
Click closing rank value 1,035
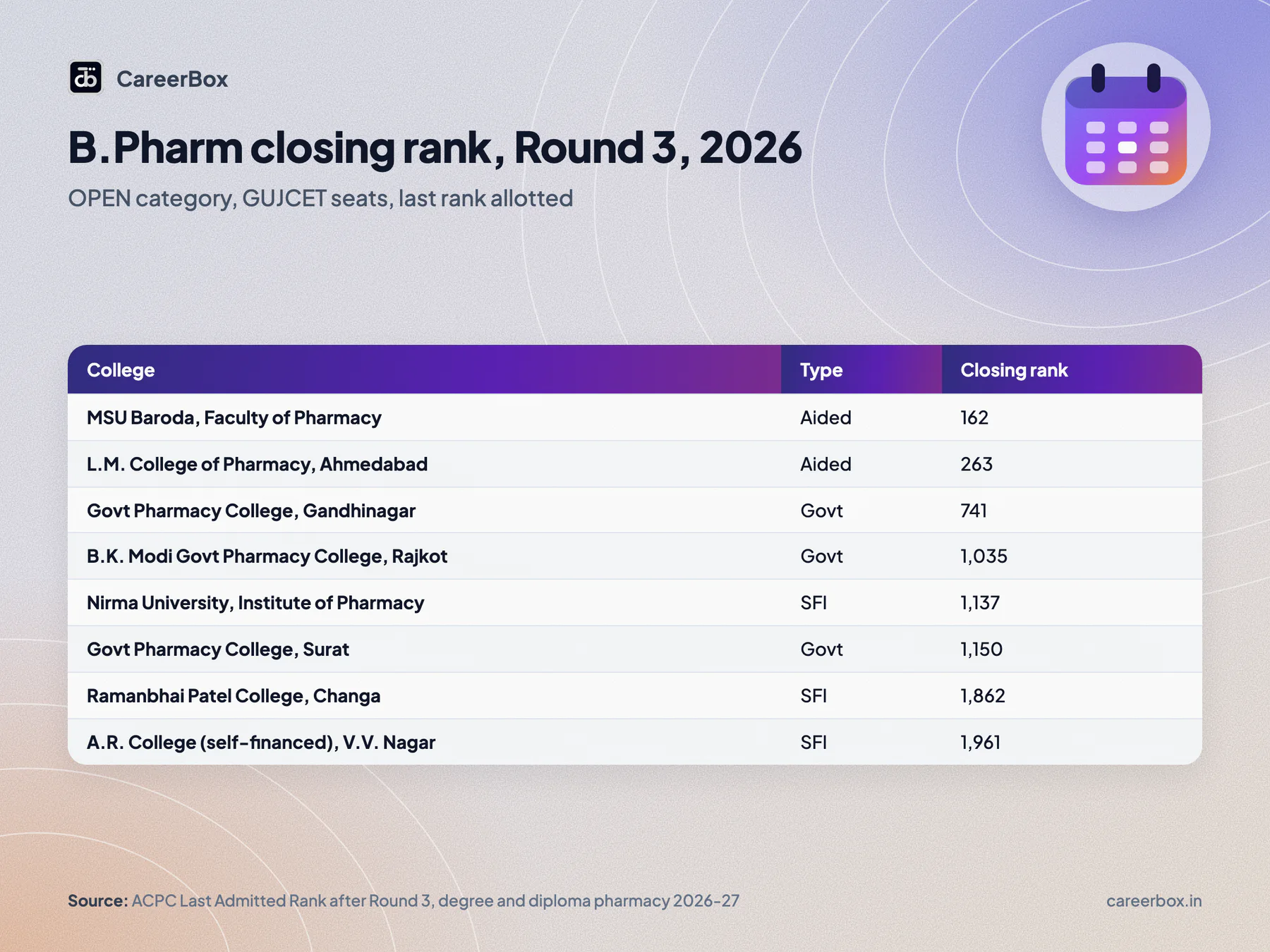click(x=984, y=556)
